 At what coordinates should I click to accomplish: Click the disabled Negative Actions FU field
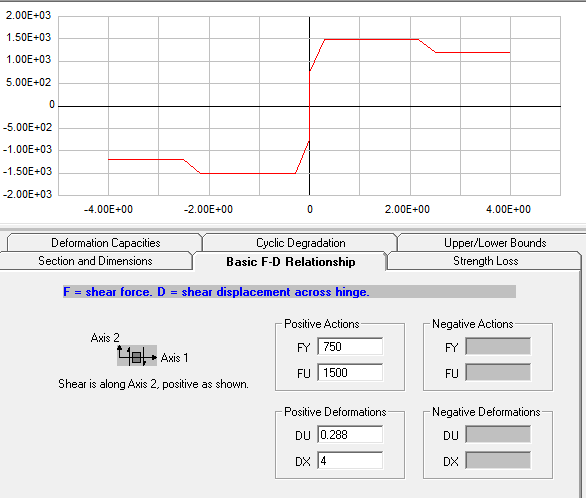coord(498,372)
